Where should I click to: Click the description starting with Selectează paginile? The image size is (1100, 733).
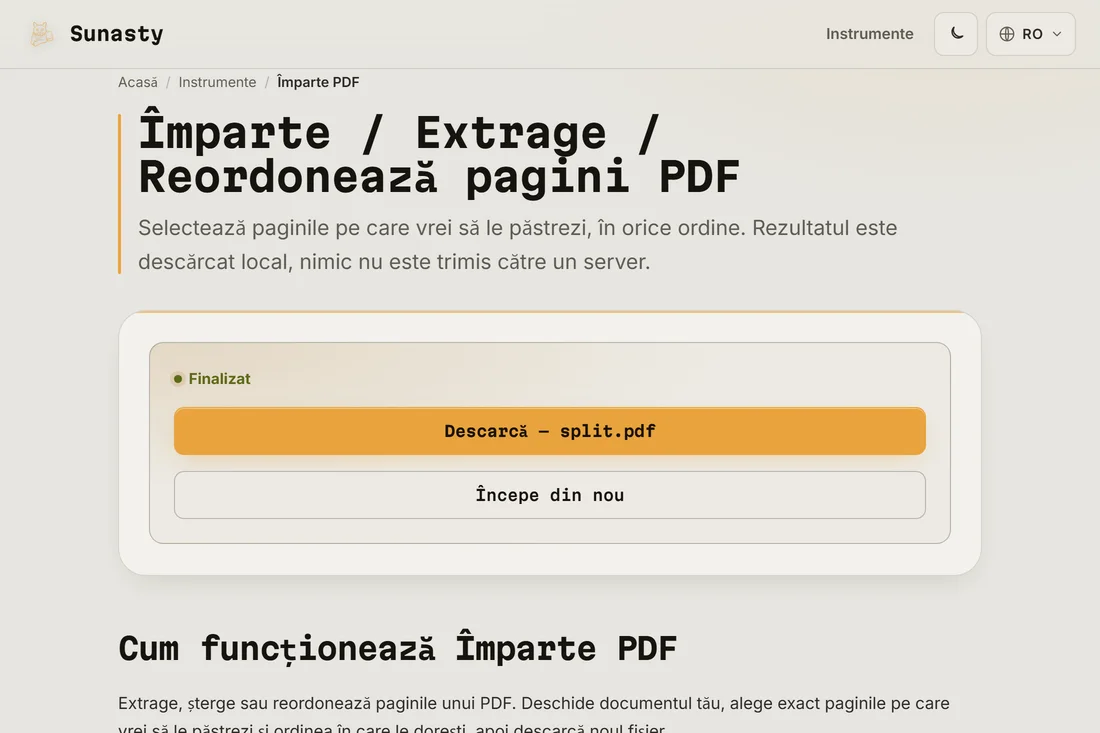518,245
